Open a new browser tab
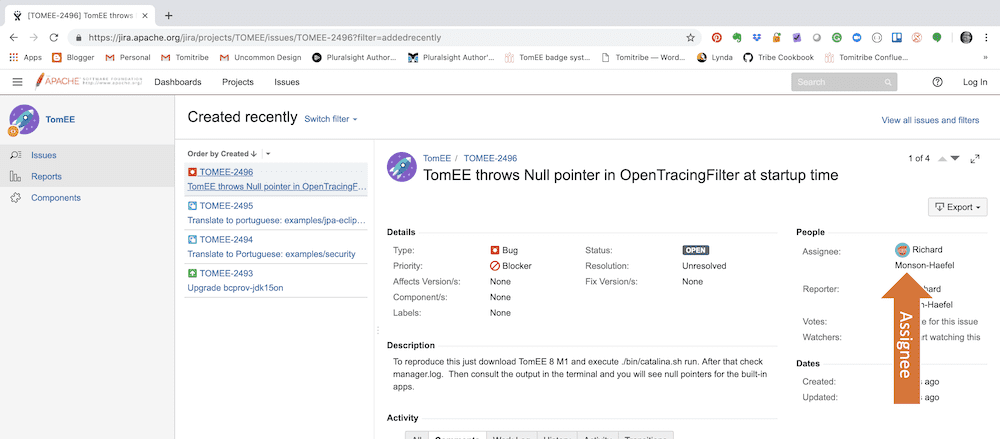 [x=168, y=15]
